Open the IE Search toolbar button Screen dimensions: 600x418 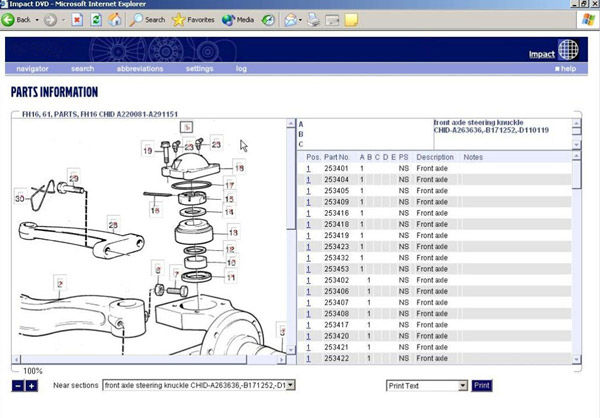pyautogui.click(x=147, y=19)
